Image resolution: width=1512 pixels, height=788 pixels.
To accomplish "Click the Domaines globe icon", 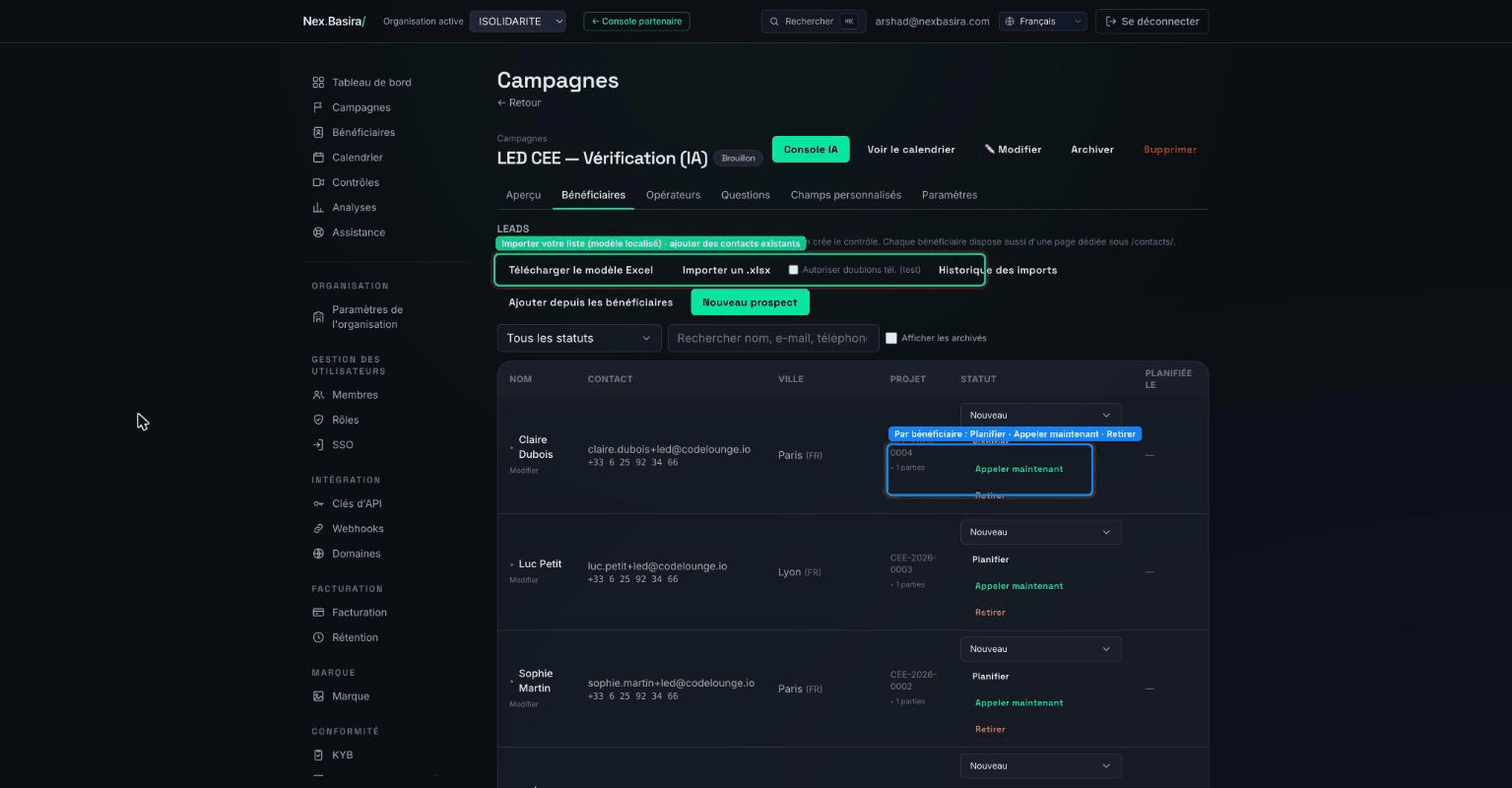I will (x=318, y=554).
